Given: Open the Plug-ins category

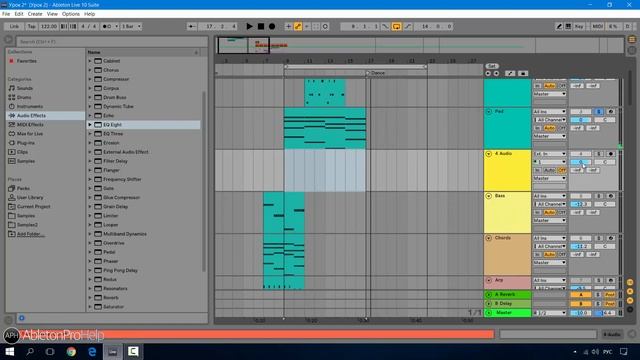Looking at the screenshot, I should pyautogui.click(x=26, y=143).
